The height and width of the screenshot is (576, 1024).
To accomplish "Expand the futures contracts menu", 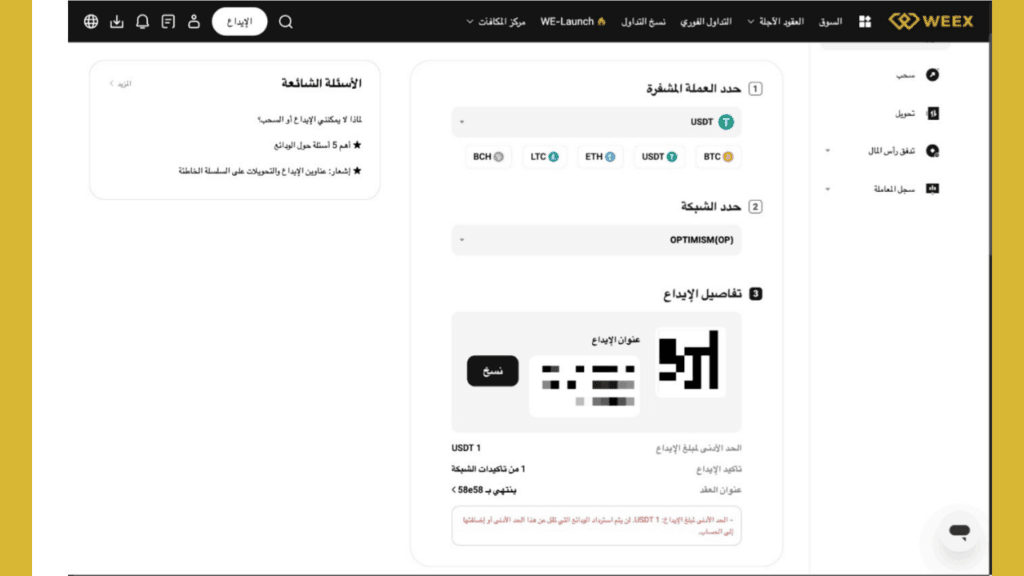I will tap(775, 22).
